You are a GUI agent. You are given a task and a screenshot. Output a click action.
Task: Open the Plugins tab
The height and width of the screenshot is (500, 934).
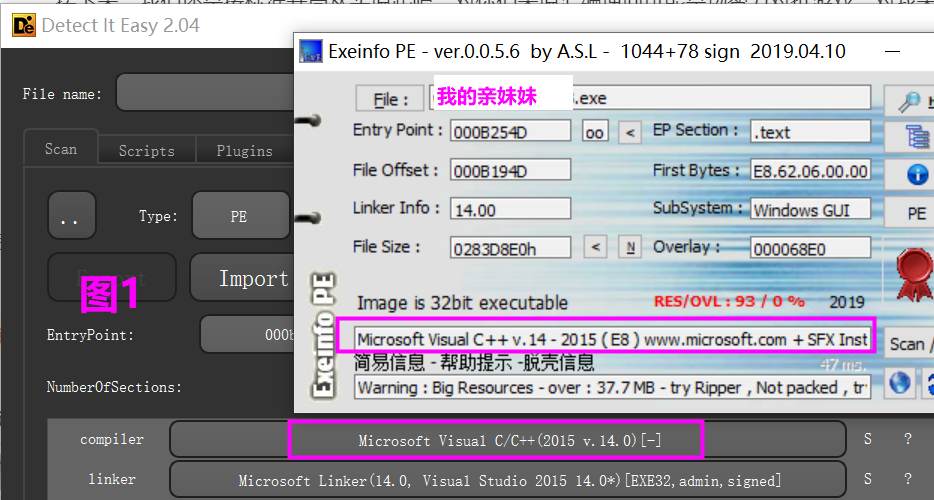pos(244,151)
